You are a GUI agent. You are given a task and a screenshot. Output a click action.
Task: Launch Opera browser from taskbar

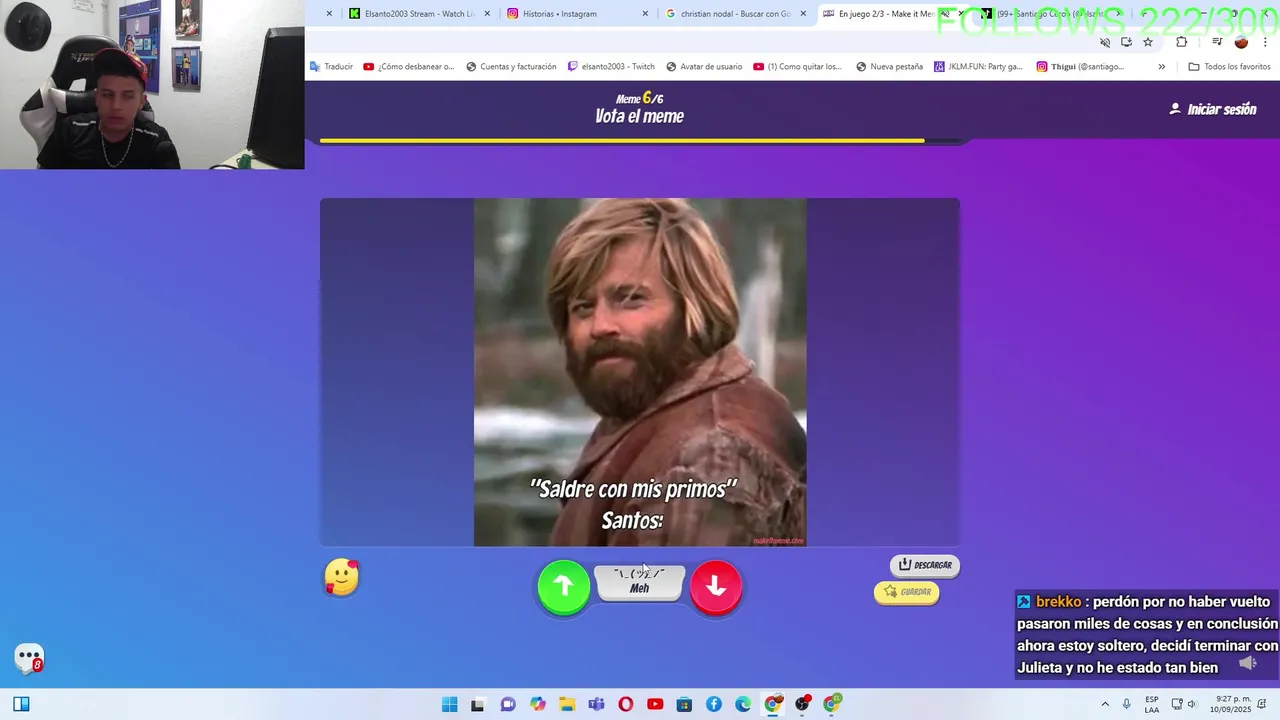click(x=626, y=704)
